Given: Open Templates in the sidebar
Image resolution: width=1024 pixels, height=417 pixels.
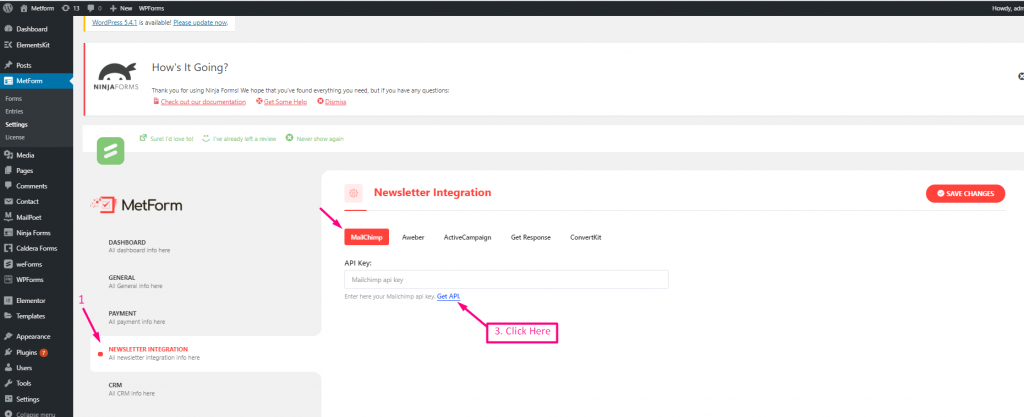Looking at the screenshot, I should pyautogui.click(x=31, y=316).
